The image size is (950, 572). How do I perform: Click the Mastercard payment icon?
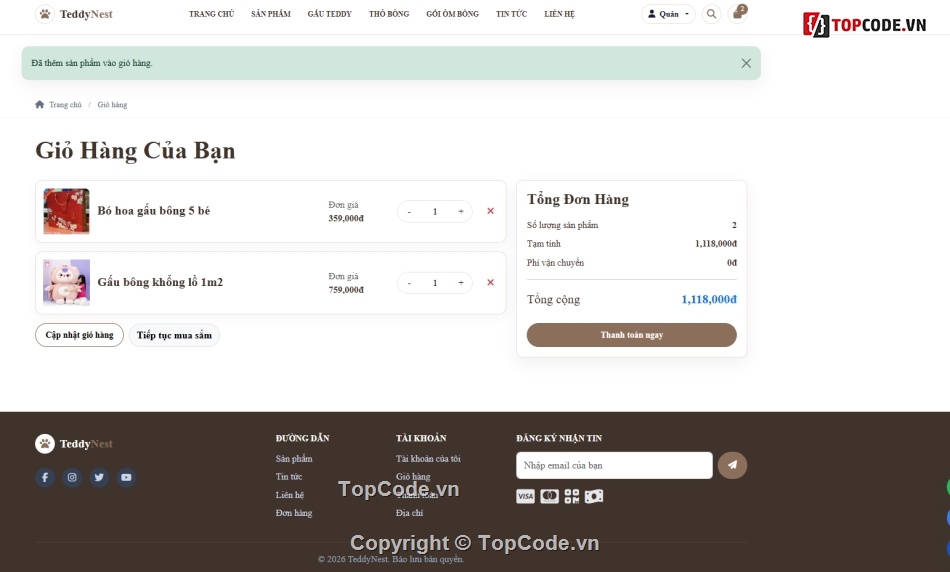(x=549, y=497)
